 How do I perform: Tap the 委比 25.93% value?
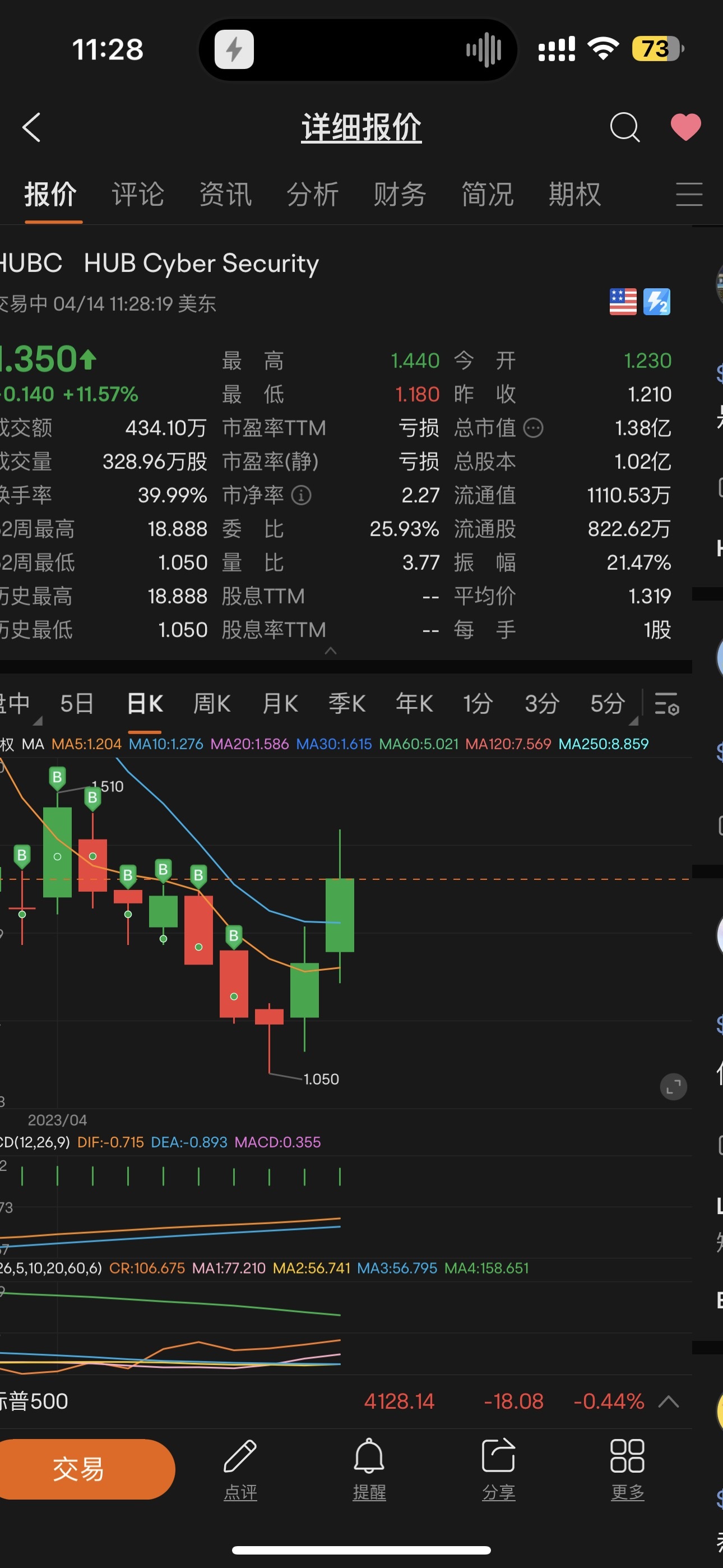click(404, 529)
